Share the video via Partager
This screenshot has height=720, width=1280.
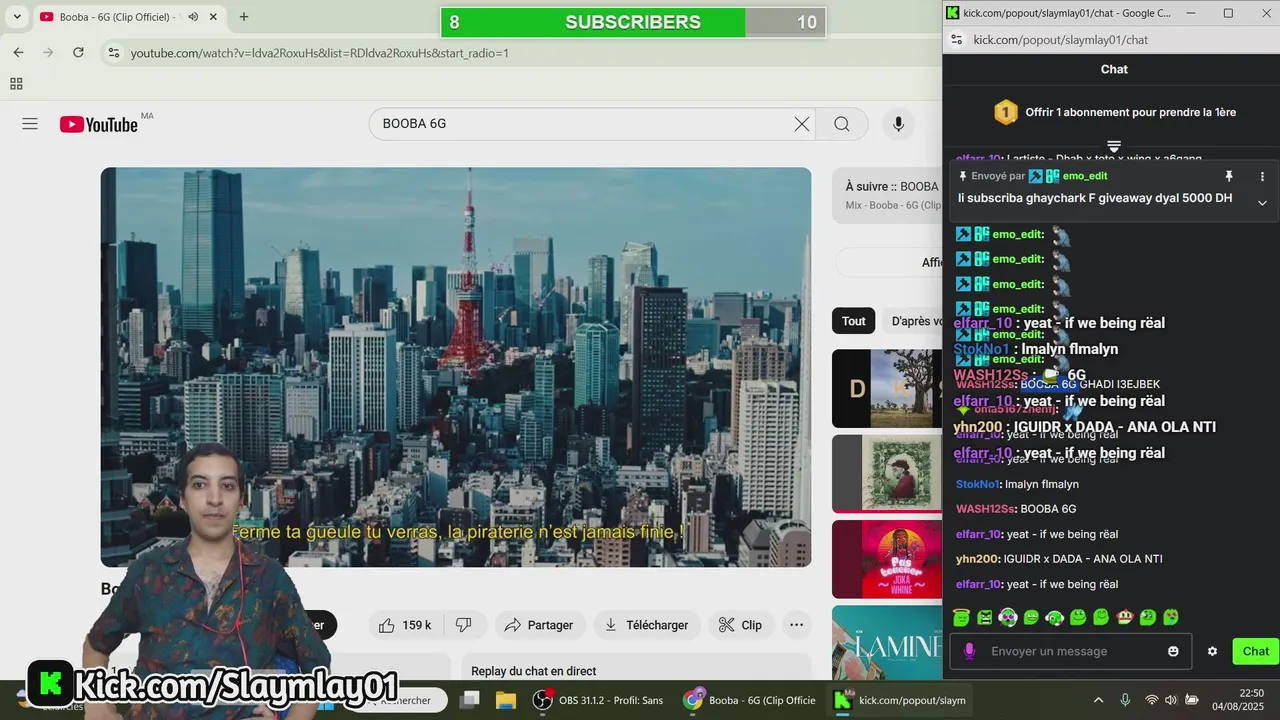[538, 625]
